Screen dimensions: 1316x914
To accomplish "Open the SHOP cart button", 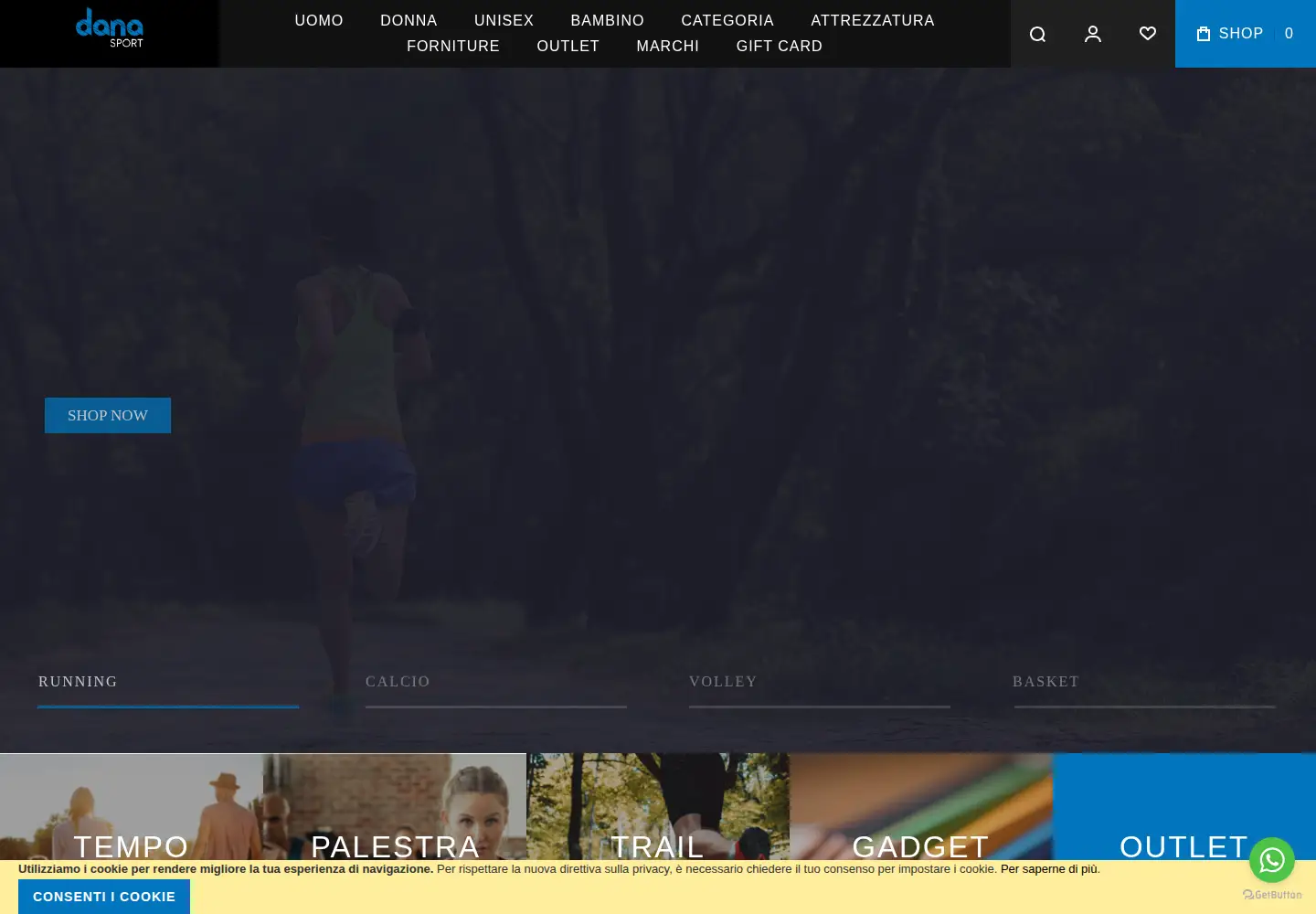I will (1246, 34).
